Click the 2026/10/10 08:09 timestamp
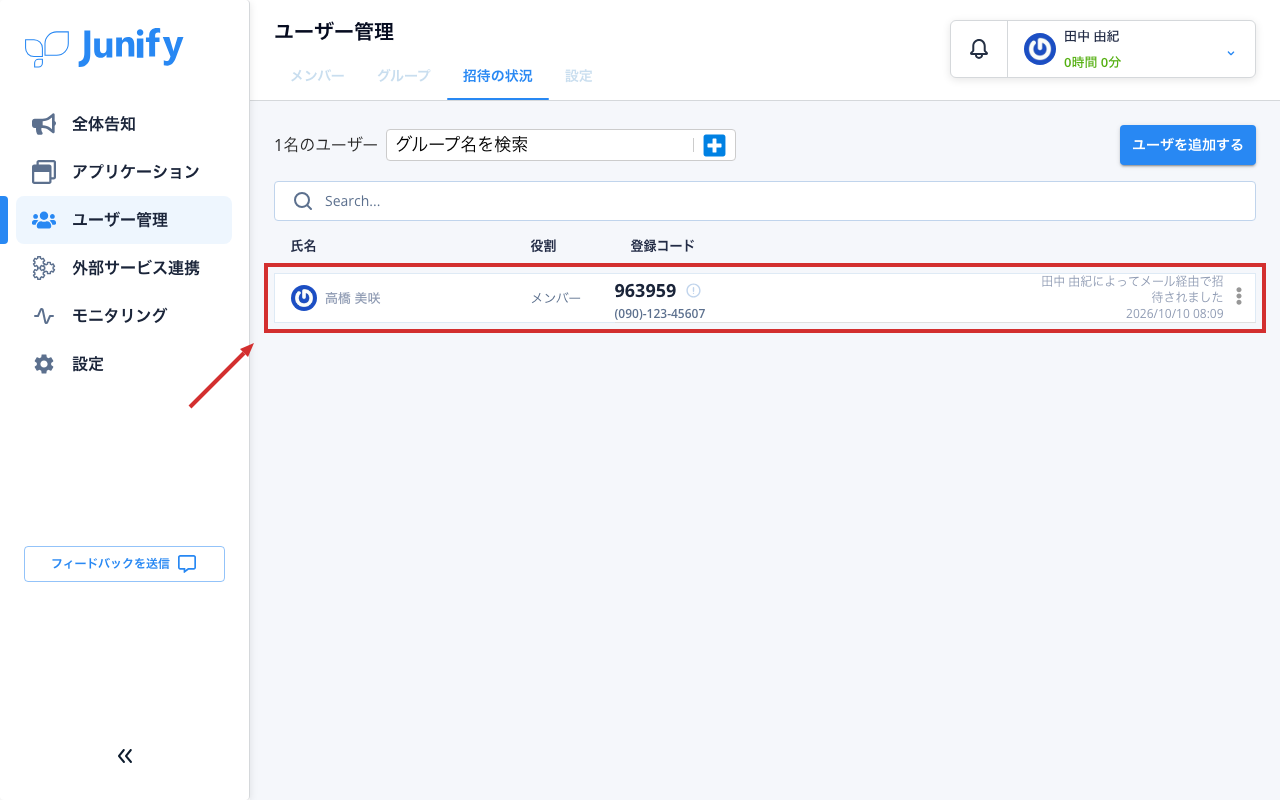Screen dimensions: 1280x800 (1174, 314)
